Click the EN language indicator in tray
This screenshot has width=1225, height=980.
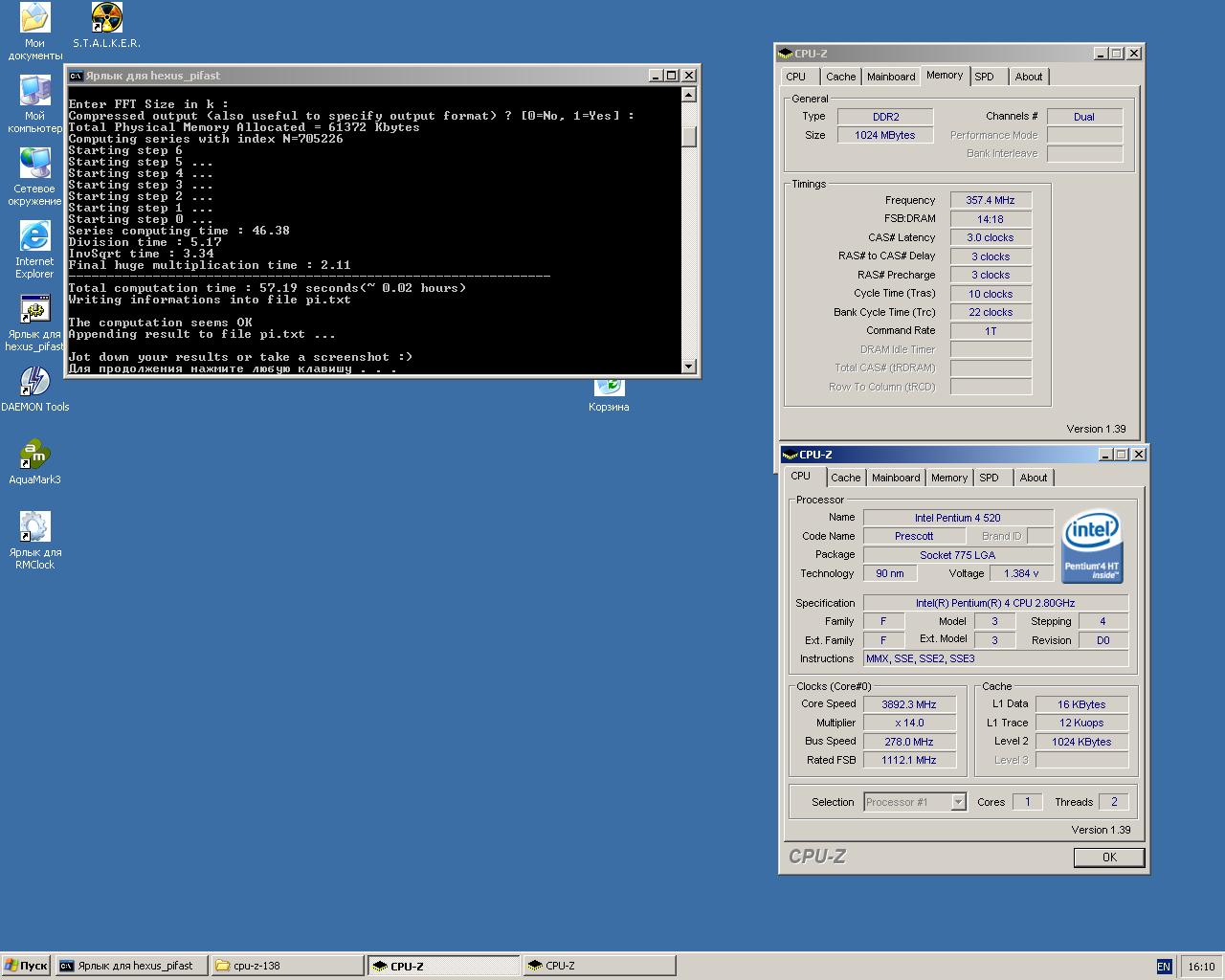pos(1164,967)
